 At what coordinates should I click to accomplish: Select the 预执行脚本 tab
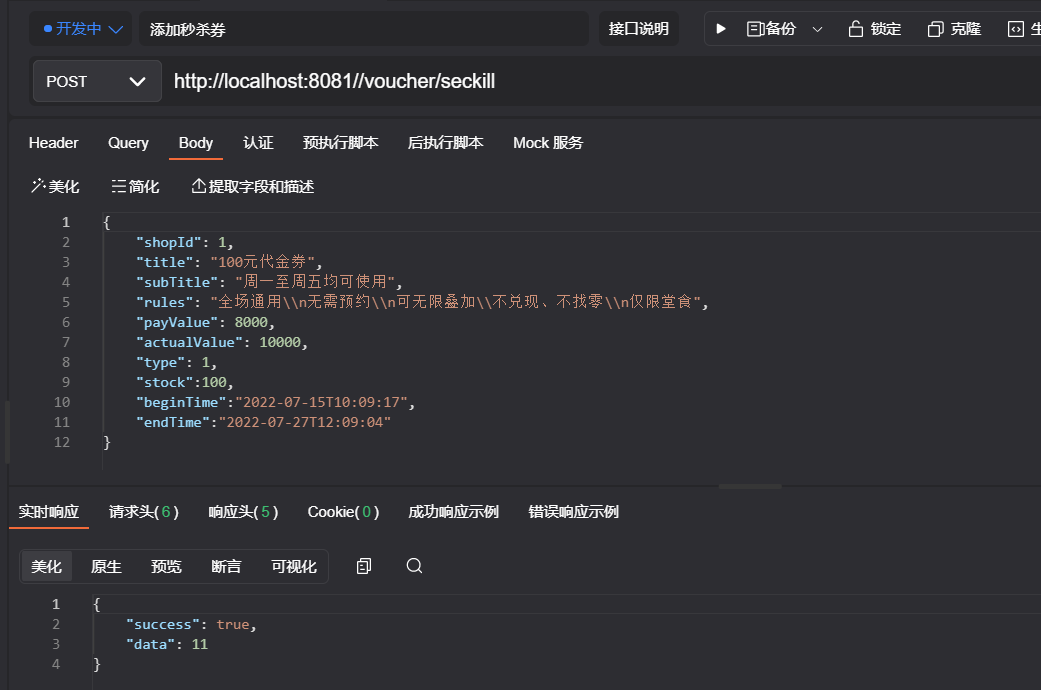click(340, 143)
